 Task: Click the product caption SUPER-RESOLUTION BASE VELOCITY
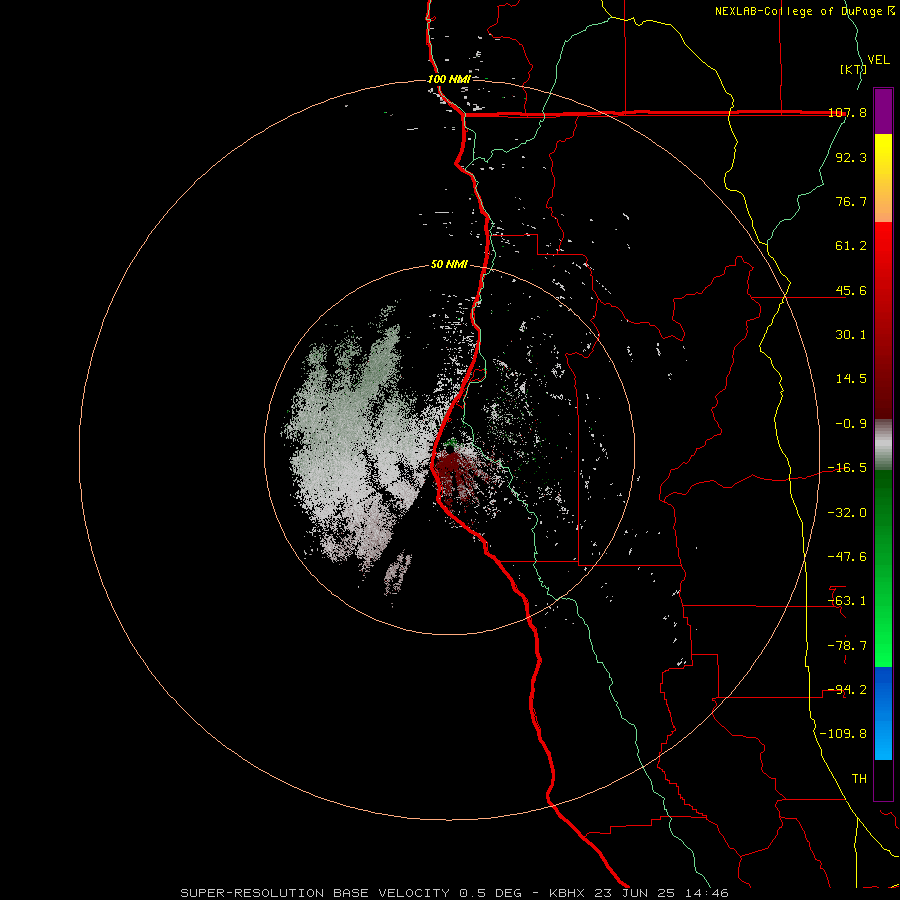315,893
